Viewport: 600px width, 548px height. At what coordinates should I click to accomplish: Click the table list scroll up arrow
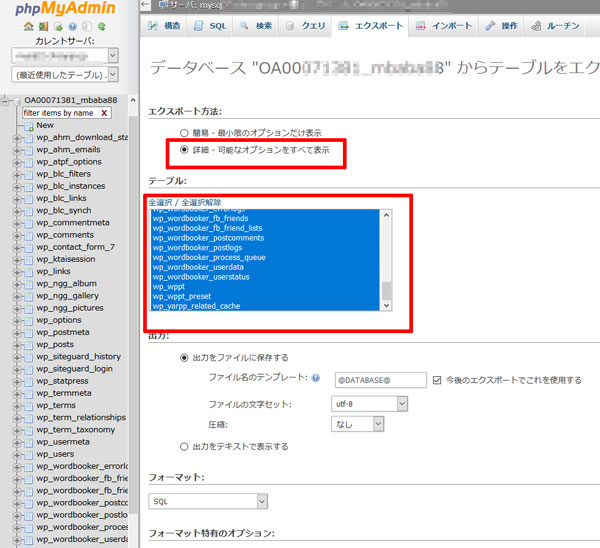point(386,215)
